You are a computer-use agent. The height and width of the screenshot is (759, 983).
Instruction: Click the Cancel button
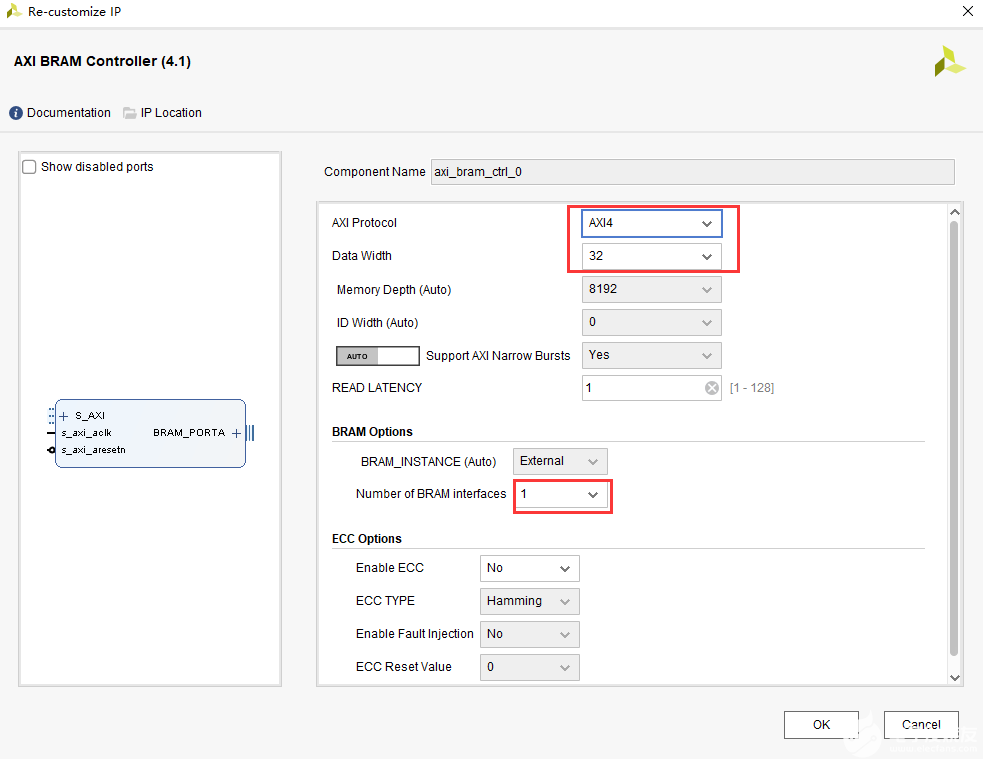(x=921, y=725)
